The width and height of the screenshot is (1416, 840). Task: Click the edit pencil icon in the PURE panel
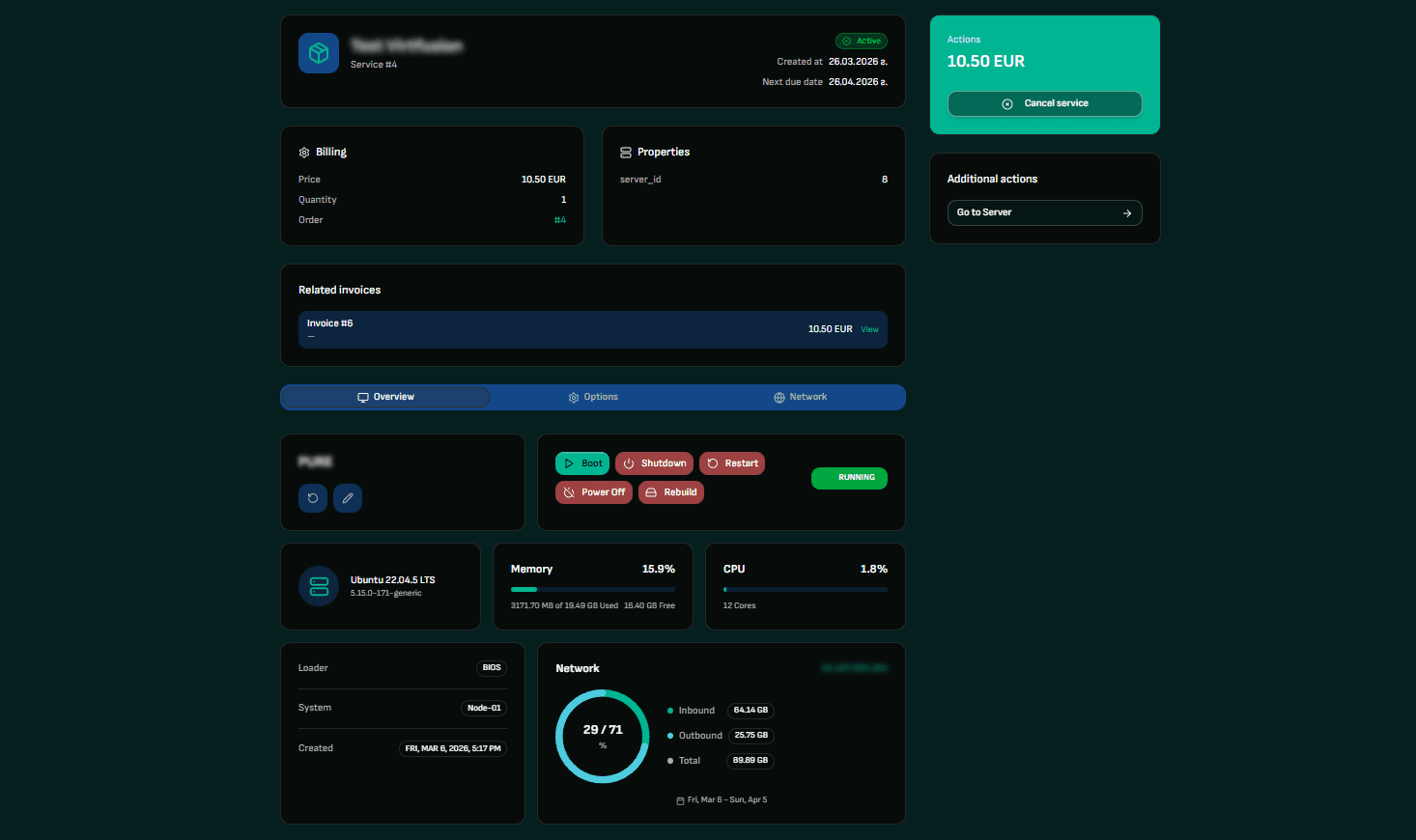pos(347,497)
